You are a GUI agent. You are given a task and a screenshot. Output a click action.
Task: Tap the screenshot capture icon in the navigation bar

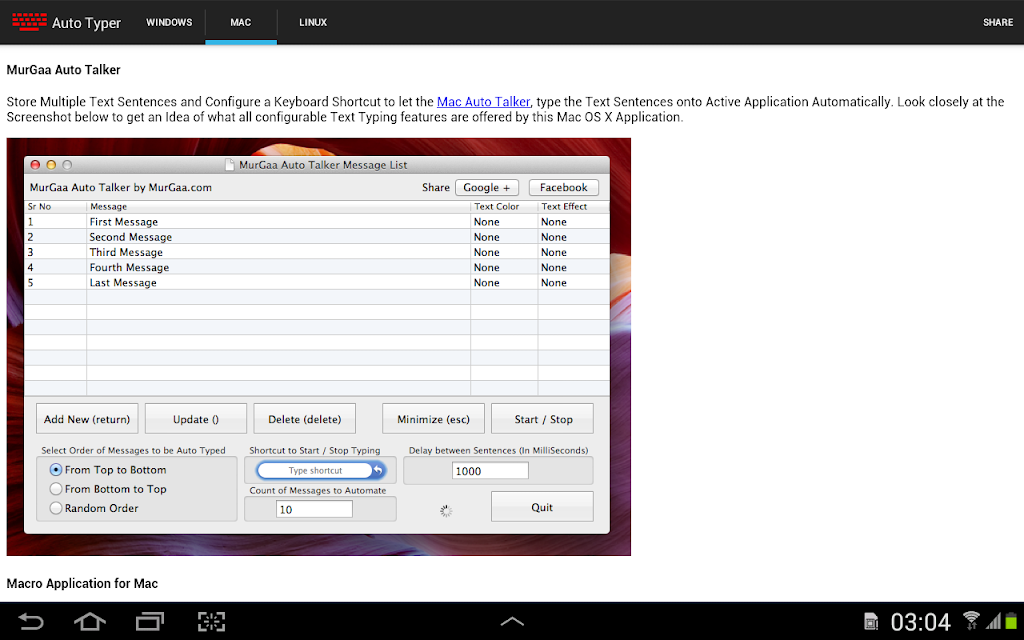pos(211,621)
